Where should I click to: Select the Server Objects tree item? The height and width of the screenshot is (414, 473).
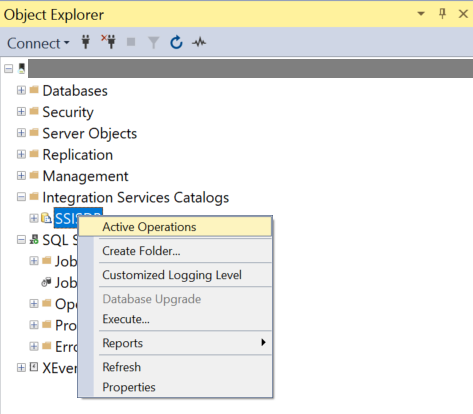[90, 133]
